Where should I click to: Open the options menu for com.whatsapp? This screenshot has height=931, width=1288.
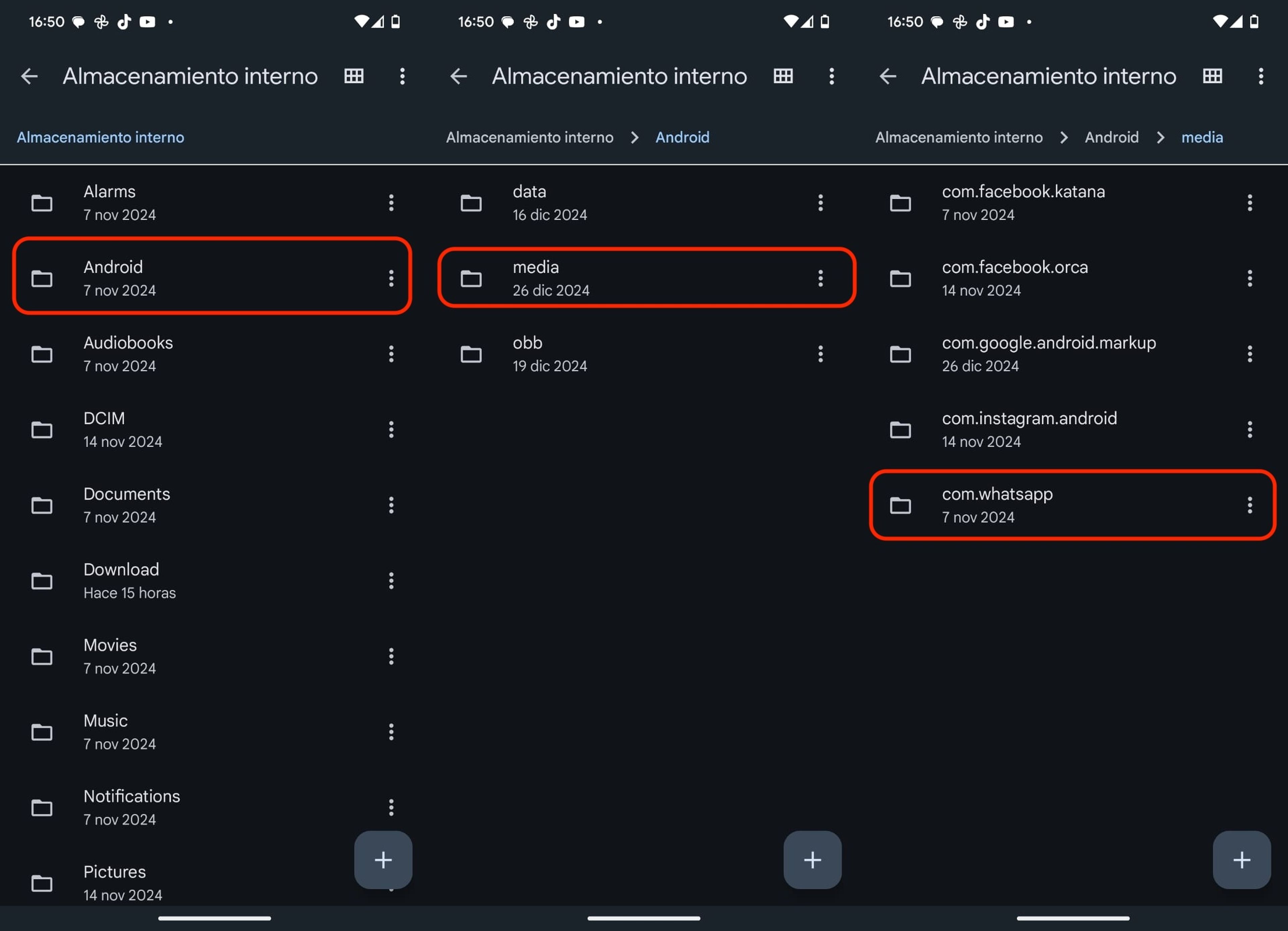(1249, 505)
